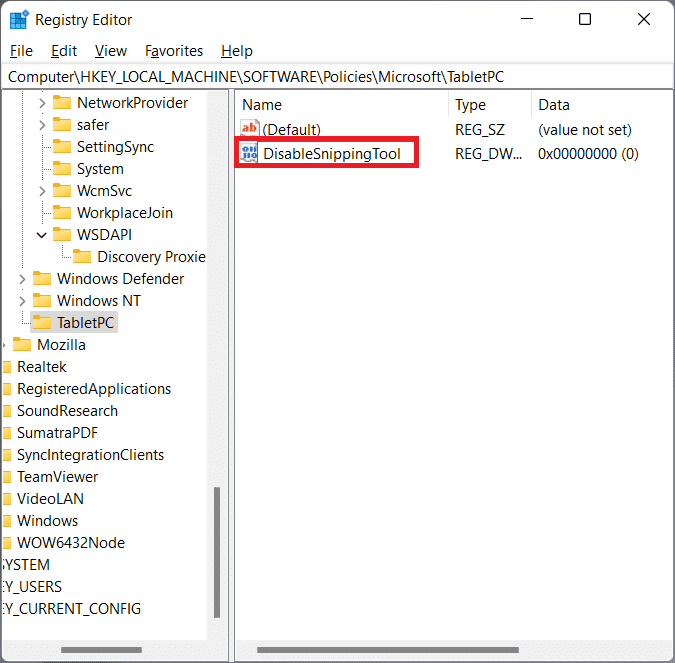The height and width of the screenshot is (663, 675).
Task: Click the values pane horizontal scrollbar thumb
Action: tap(388, 650)
